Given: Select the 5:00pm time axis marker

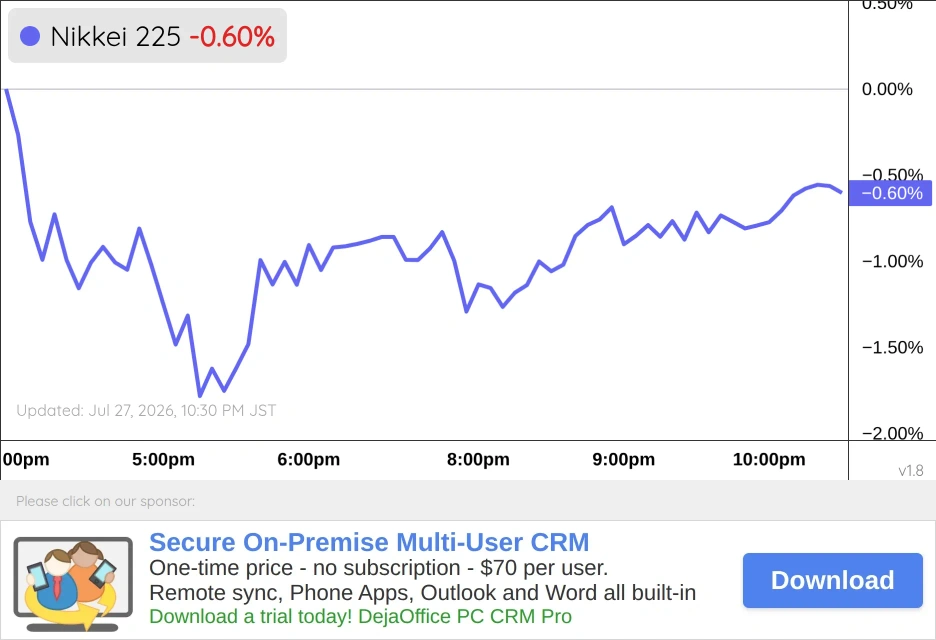Looking at the screenshot, I should [164, 459].
